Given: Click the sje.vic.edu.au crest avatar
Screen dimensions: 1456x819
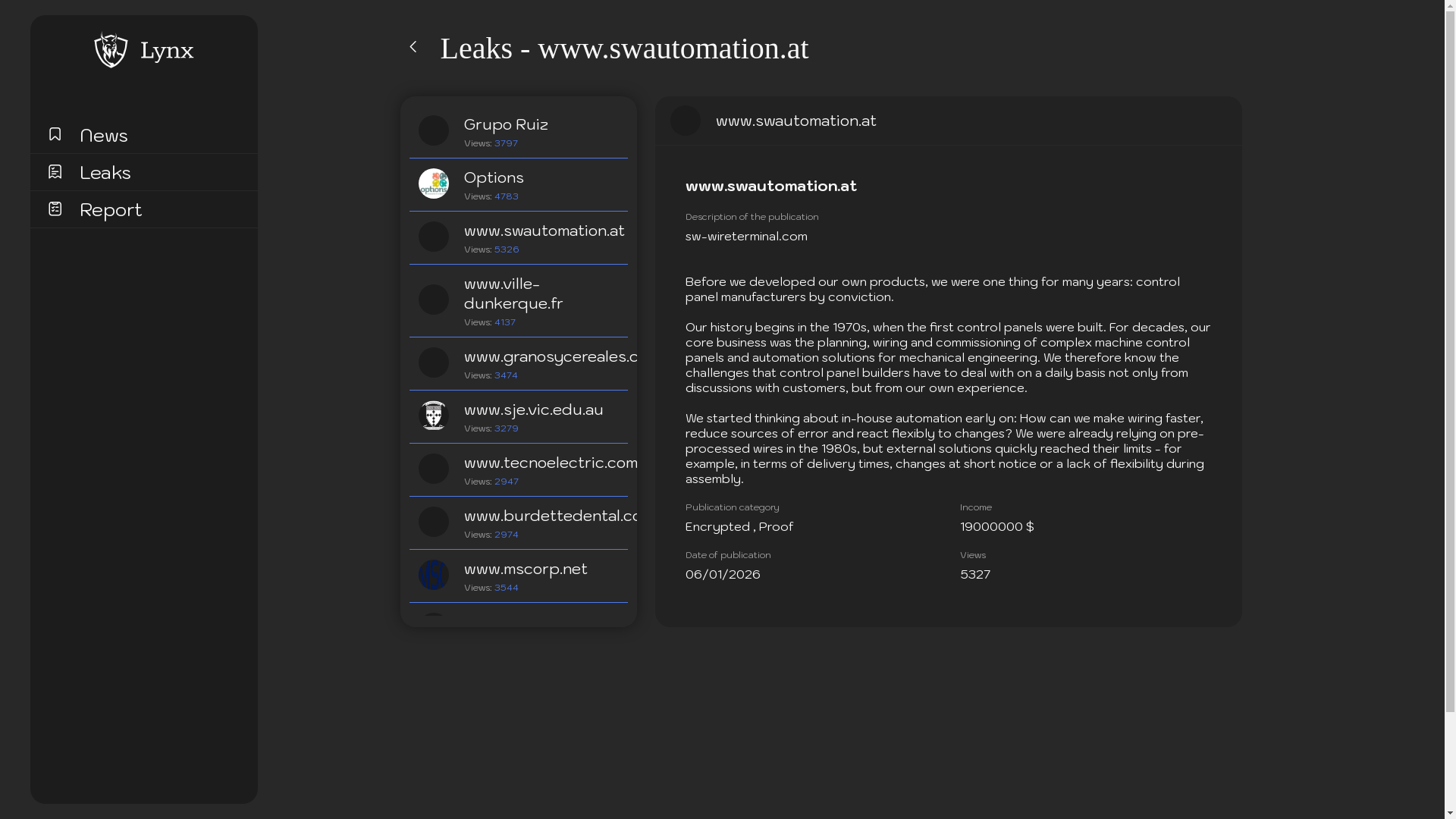Looking at the screenshot, I should [434, 416].
